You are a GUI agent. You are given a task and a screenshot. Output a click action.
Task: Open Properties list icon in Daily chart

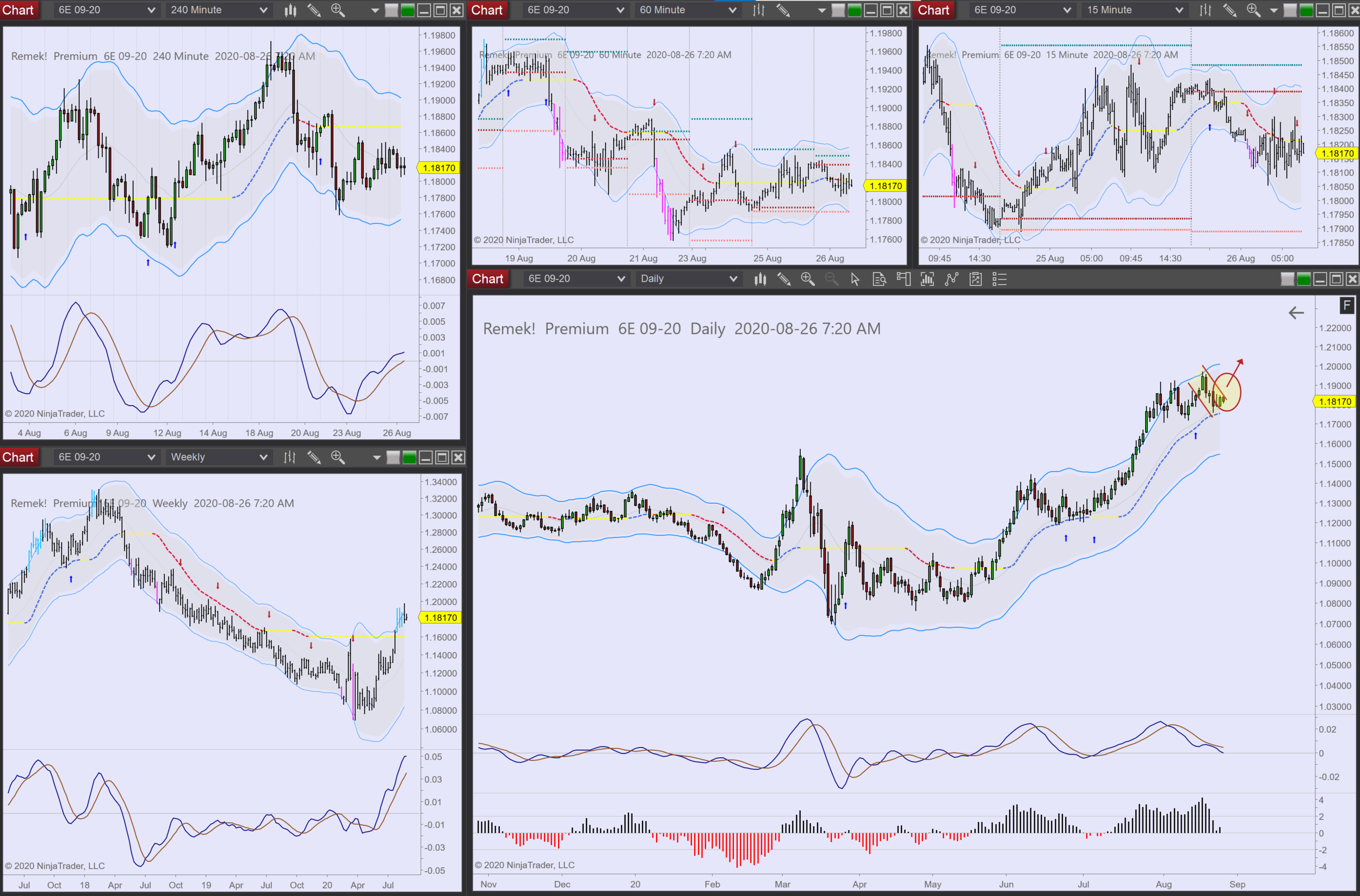[999, 279]
